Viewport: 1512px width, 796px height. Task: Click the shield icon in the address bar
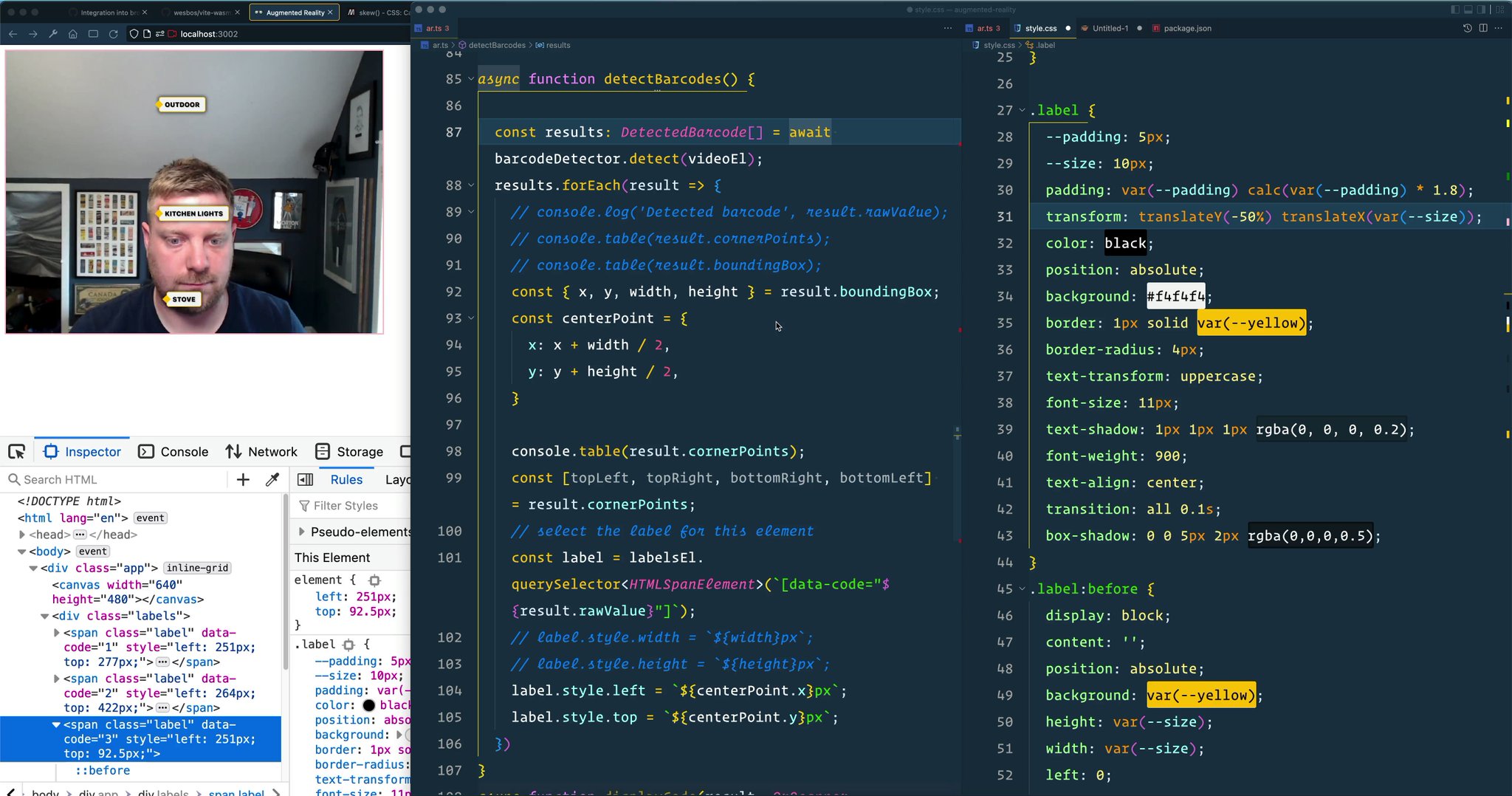click(x=134, y=33)
